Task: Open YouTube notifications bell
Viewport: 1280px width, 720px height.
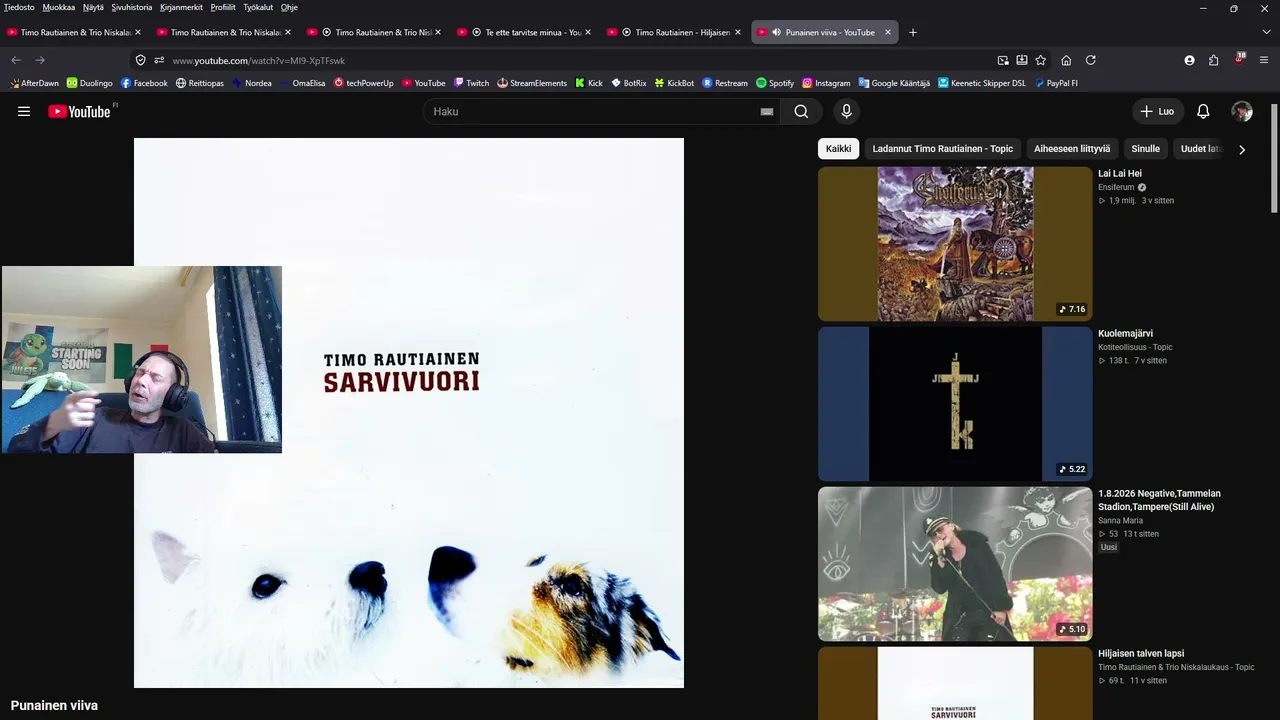Action: tap(1203, 111)
